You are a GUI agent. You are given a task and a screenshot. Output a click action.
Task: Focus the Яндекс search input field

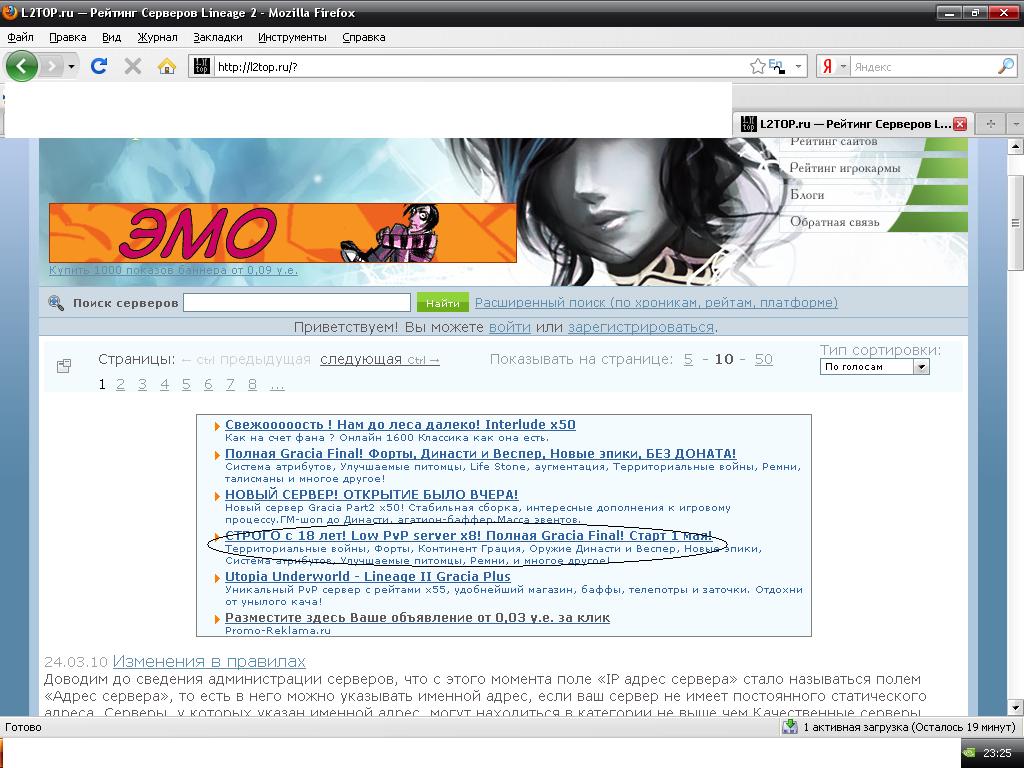(923, 67)
